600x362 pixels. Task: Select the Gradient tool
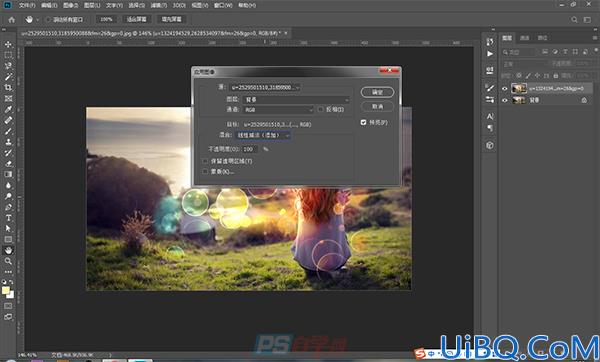click(8, 174)
